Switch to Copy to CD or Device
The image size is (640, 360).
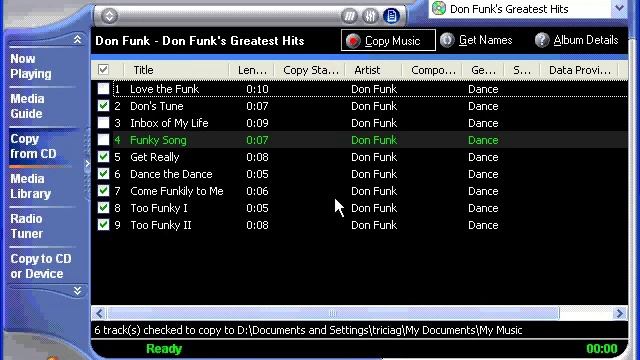pos(41,266)
